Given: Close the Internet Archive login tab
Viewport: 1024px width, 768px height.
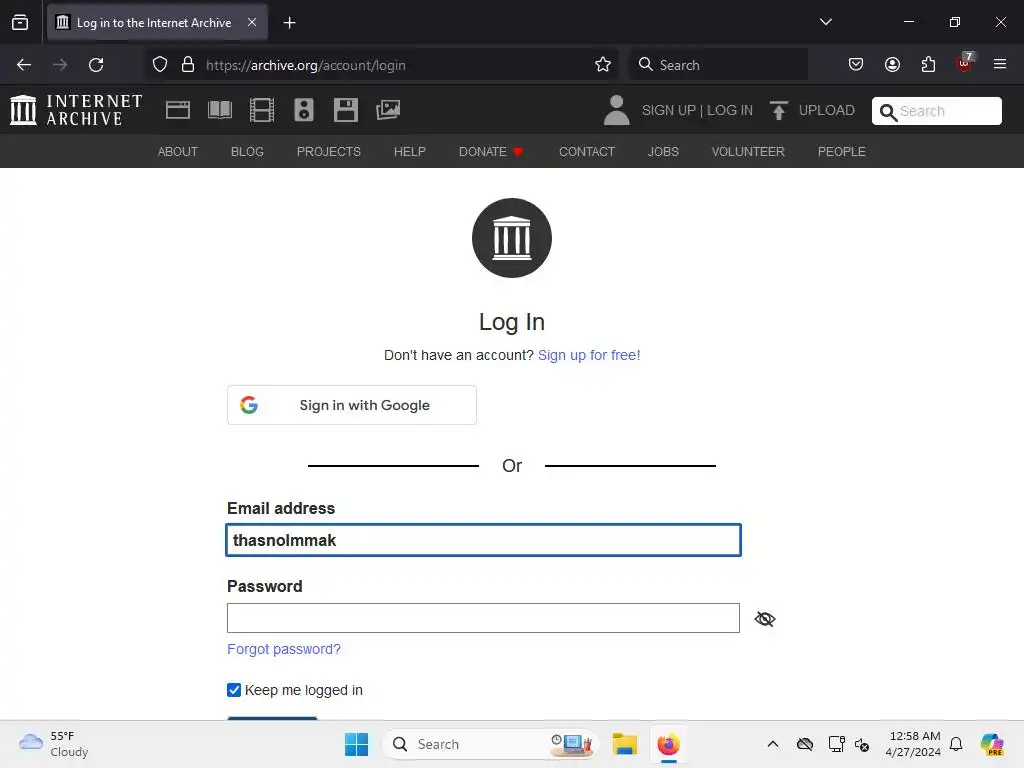Looking at the screenshot, I should click(x=252, y=22).
